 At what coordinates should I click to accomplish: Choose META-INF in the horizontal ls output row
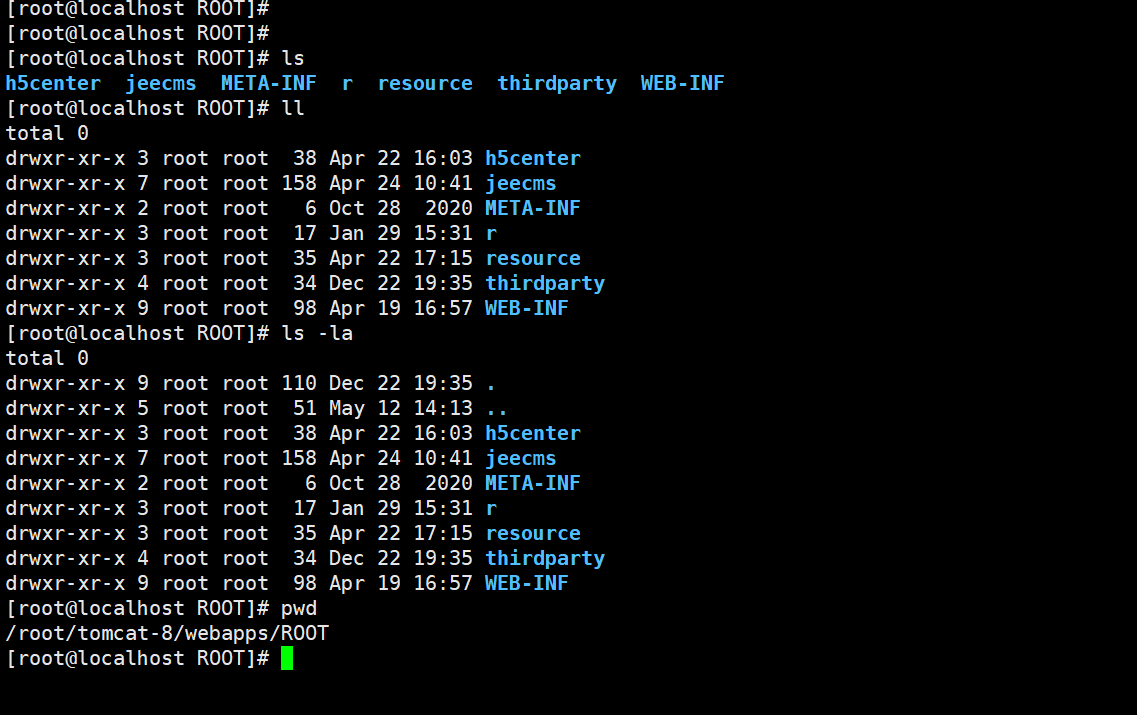(x=269, y=83)
